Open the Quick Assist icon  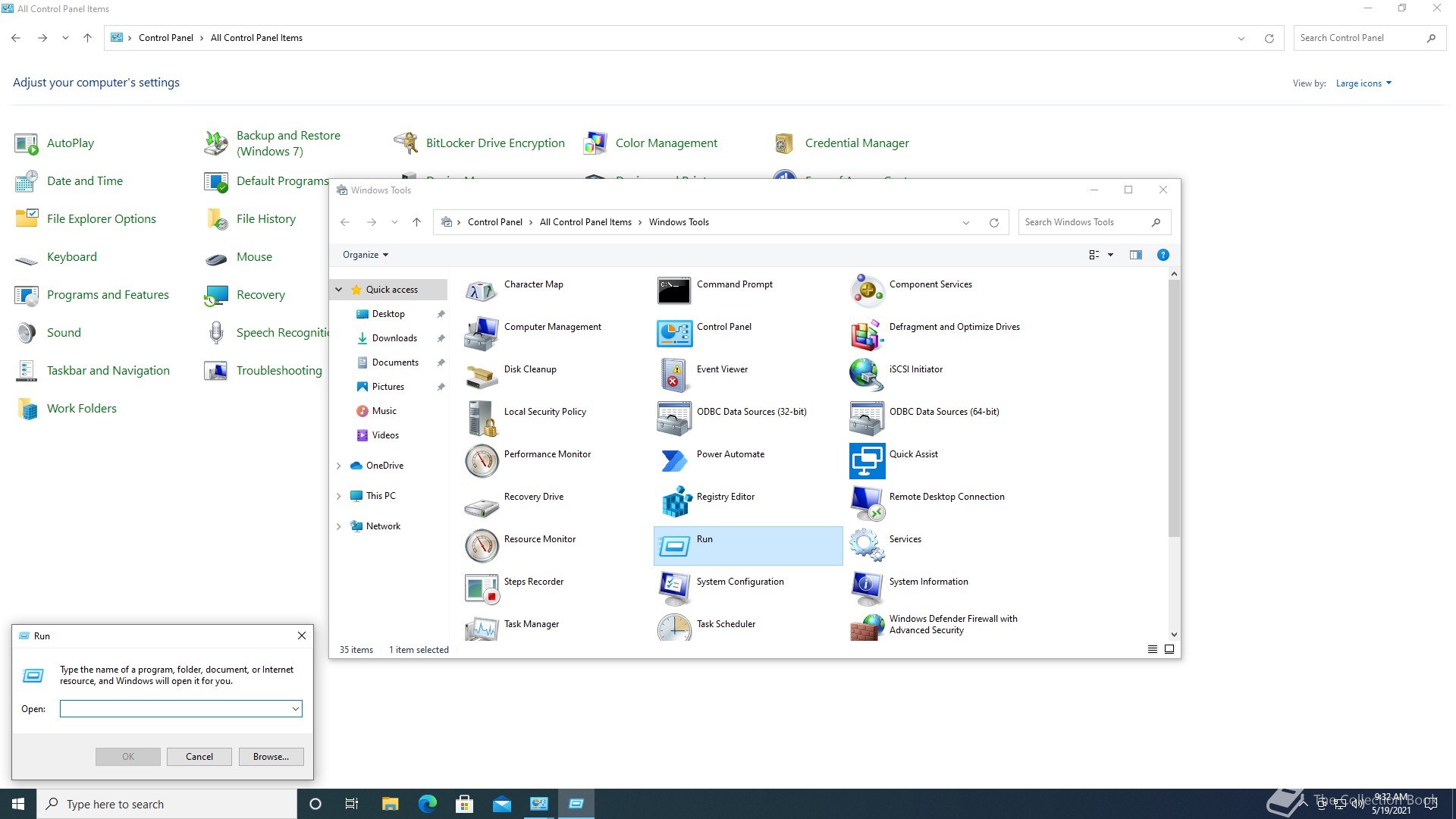click(x=867, y=460)
